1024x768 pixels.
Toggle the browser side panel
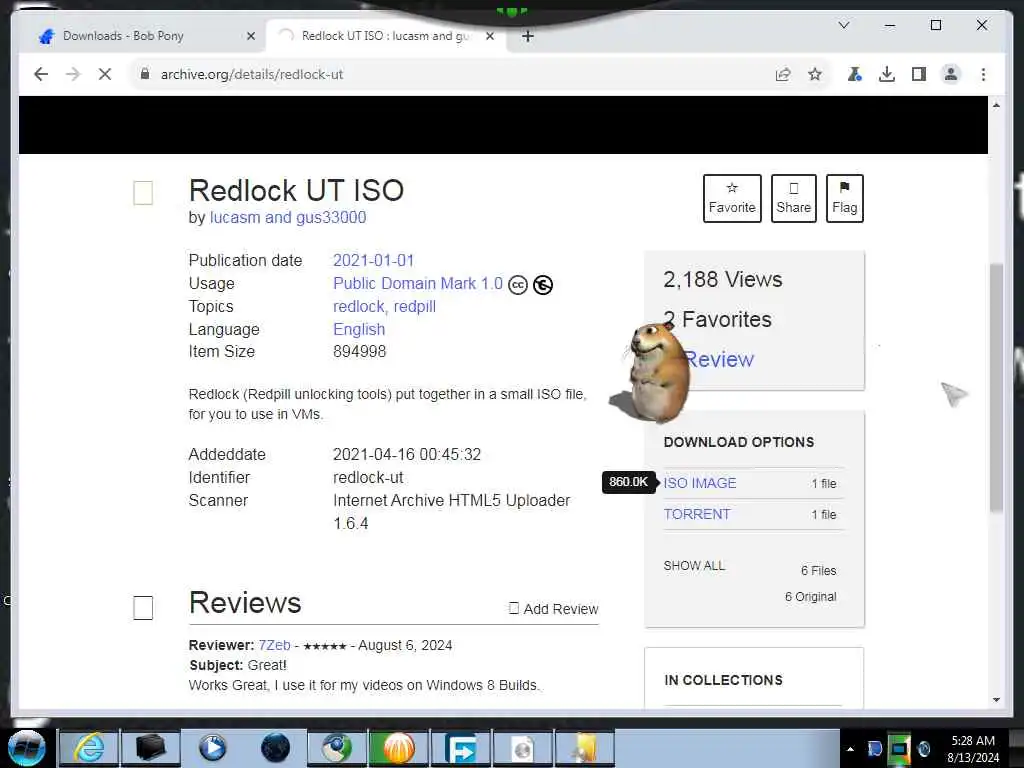[919, 74]
